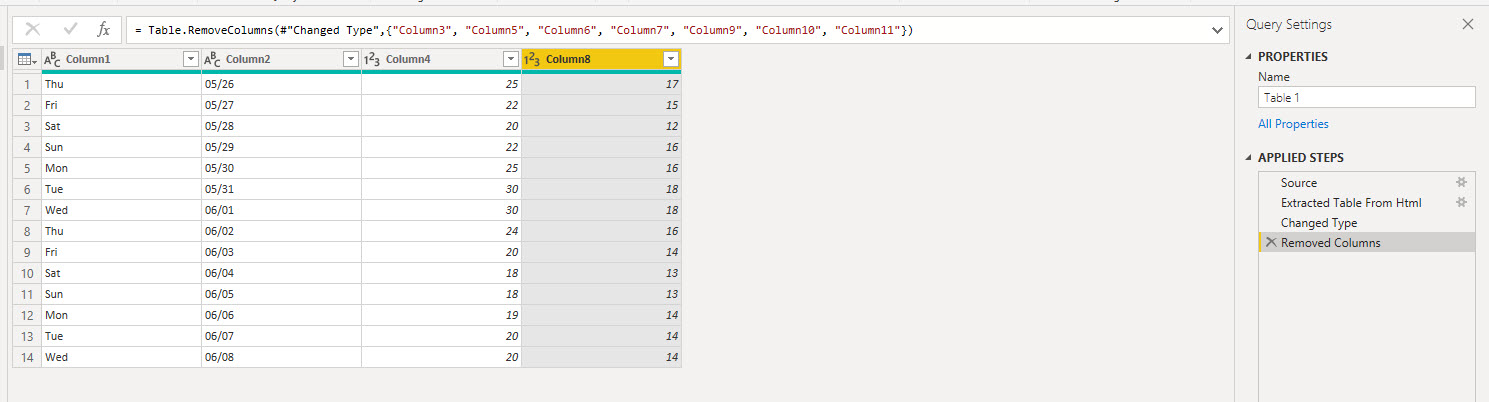
Task: Select Column2 header
Action: (281, 60)
